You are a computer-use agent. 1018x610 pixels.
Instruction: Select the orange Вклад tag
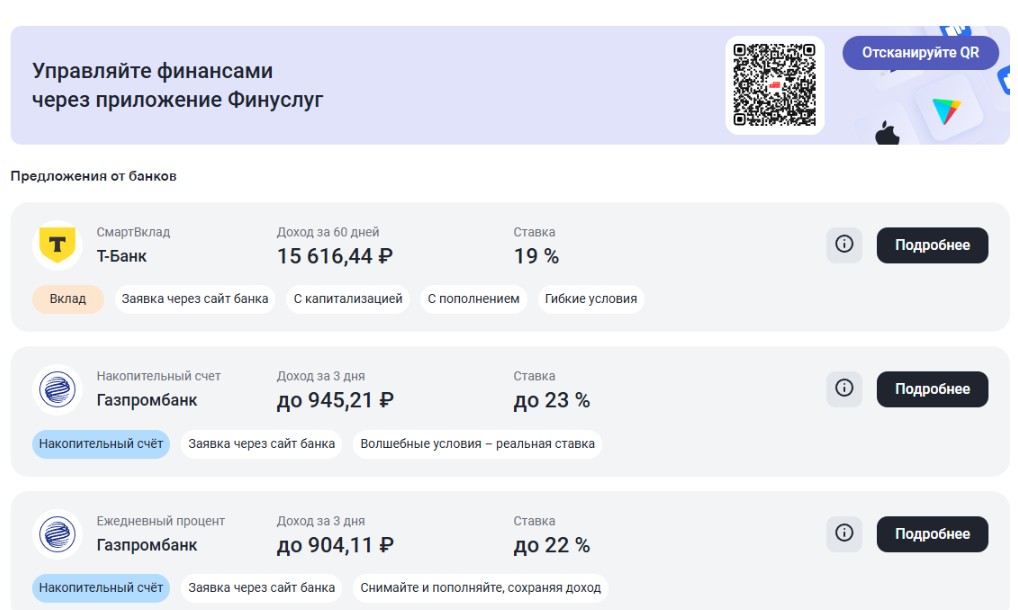[x=68, y=299]
